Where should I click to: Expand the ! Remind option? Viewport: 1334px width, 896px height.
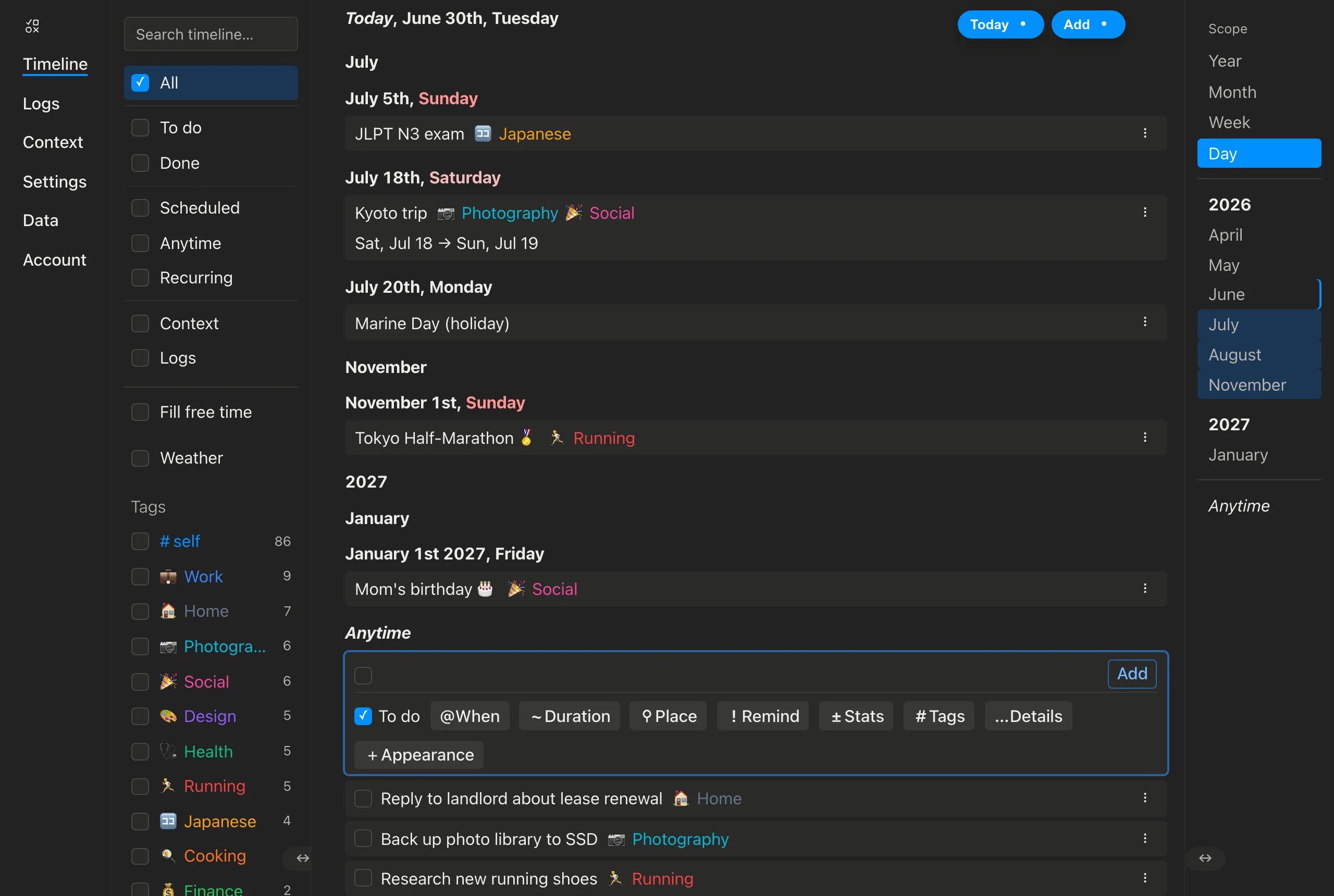(x=763, y=716)
